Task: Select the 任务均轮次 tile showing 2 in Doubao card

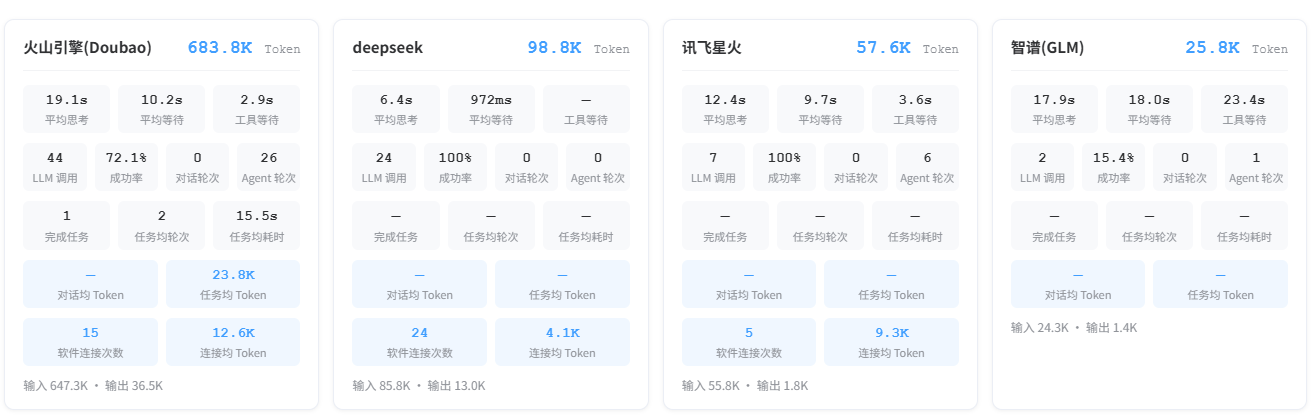Action: [x=162, y=226]
